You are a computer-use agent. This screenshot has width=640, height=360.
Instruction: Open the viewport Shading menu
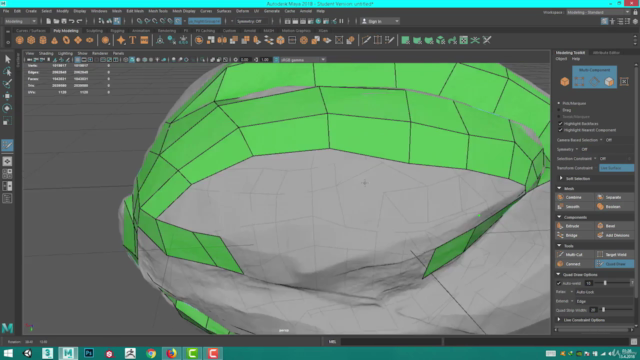click(x=46, y=53)
